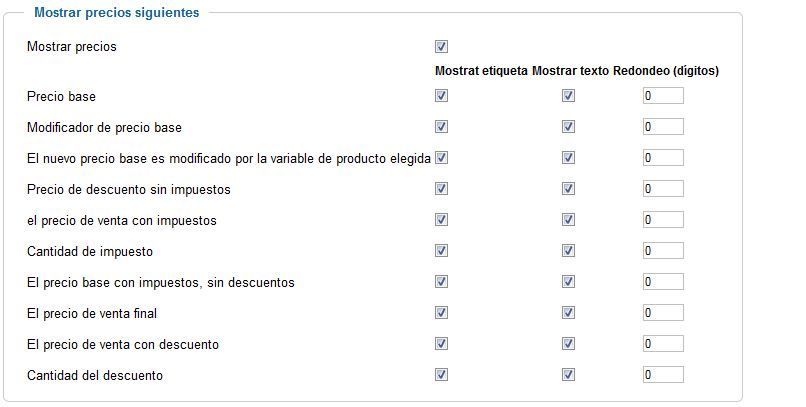Toggle Mostrar etiqueta for Precio base

pos(441,96)
